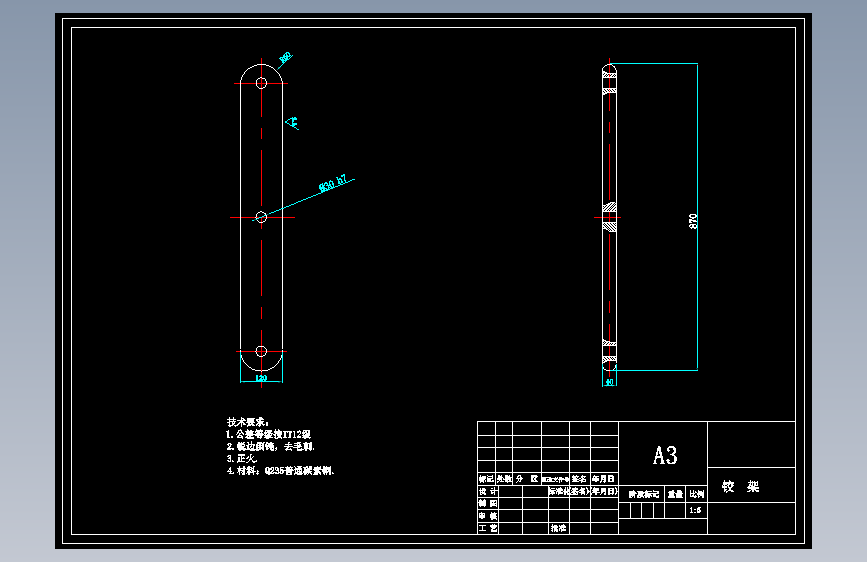Select the '铰 架' part name in the title block

(740, 486)
